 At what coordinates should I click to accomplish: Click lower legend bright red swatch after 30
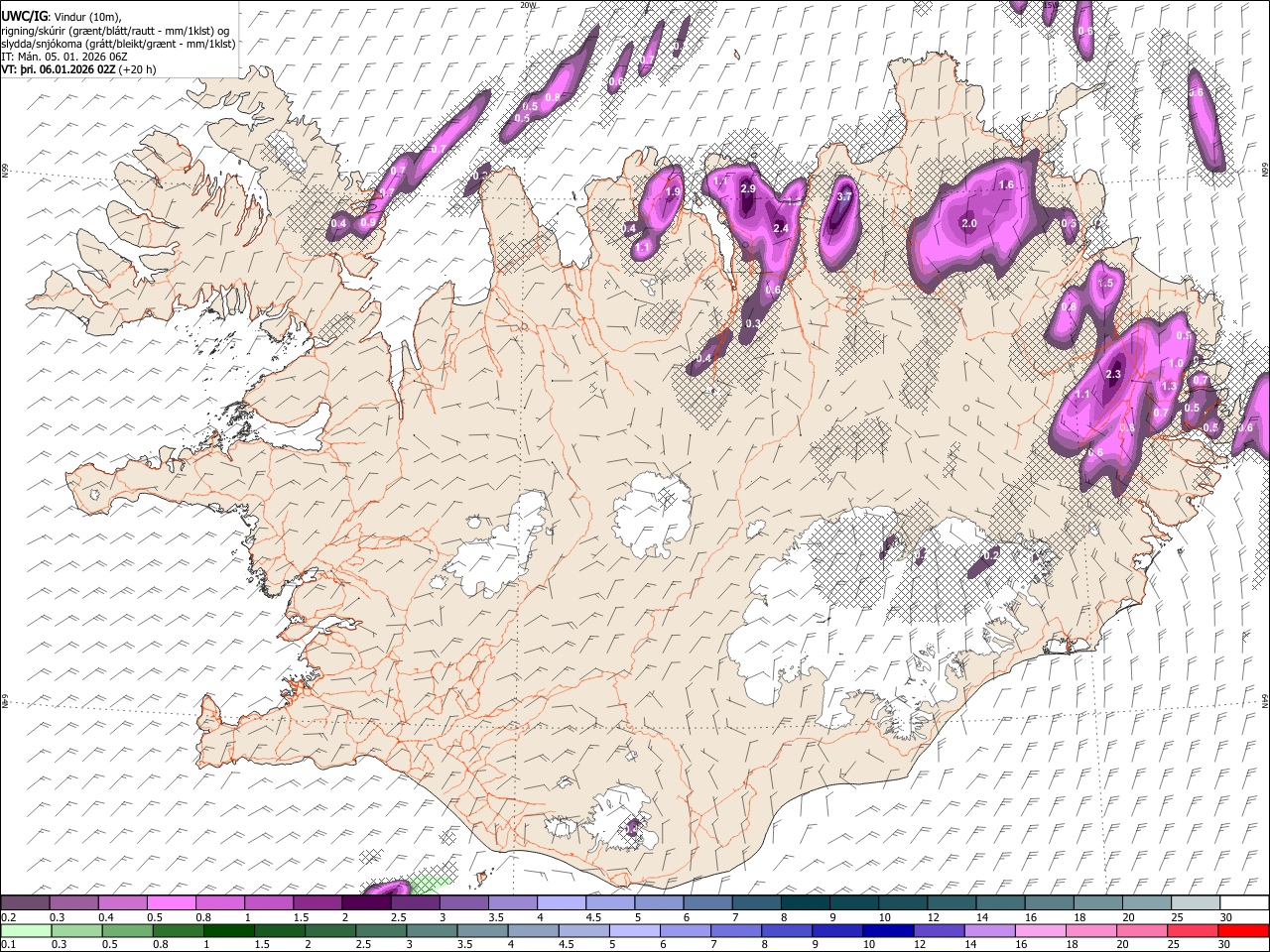coord(1243,931)
